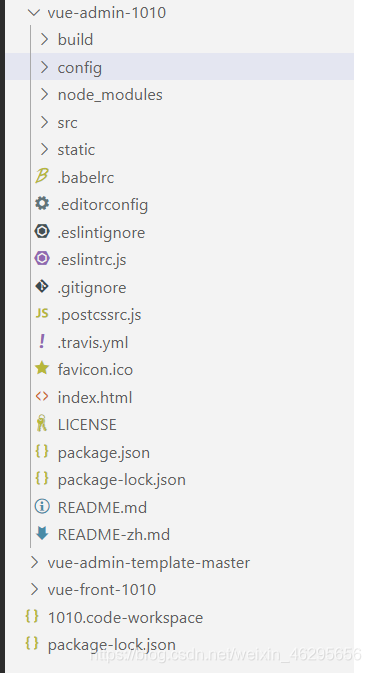Click the JS icon for .postcssrc.js

42,314
